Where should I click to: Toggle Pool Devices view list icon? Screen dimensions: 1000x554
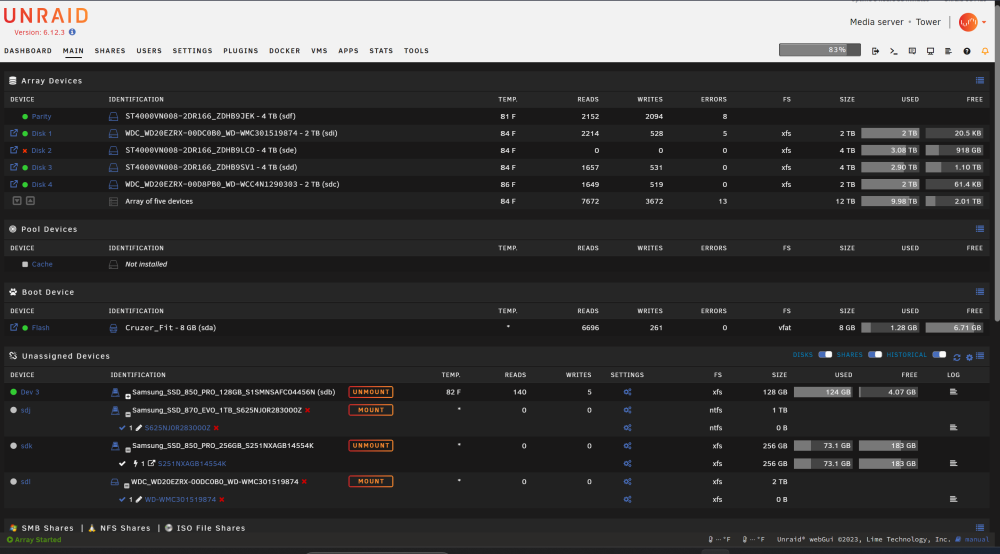(x=980, y=229)
